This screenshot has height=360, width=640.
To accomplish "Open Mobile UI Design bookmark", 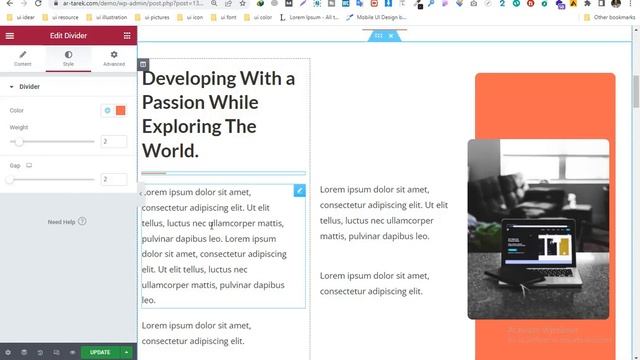I will tap(376, 18).
